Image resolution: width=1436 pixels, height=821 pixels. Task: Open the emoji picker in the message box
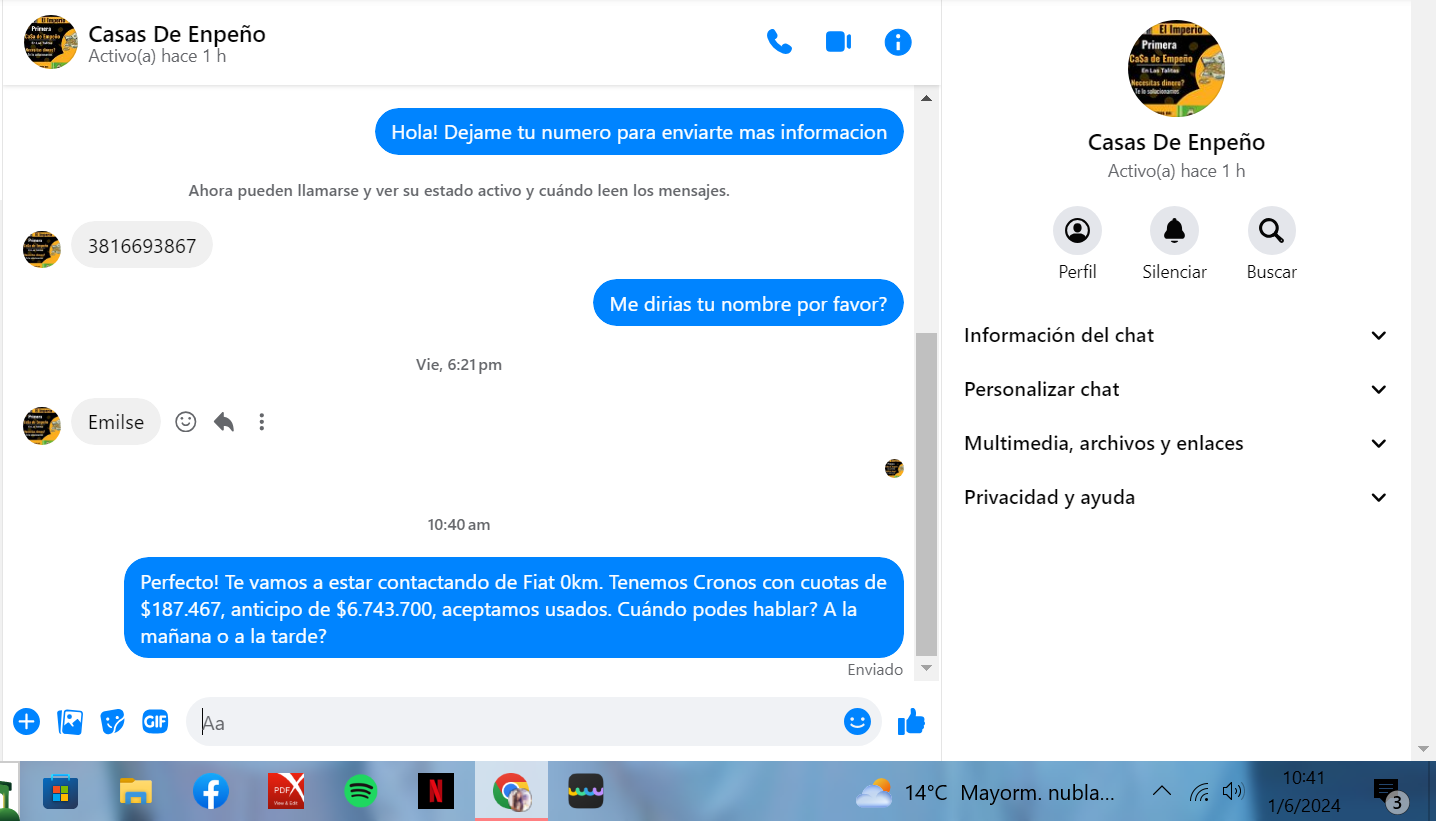pos(857,721)
